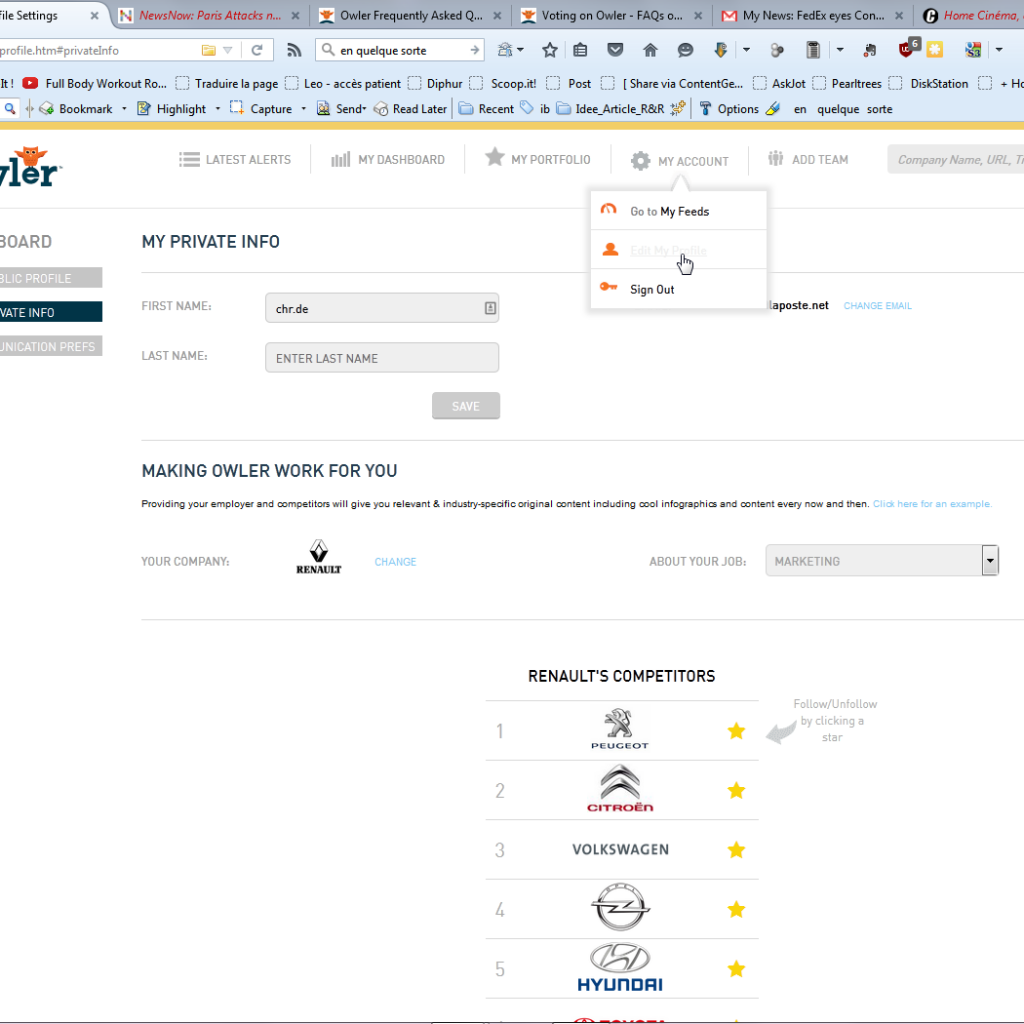The width and height of the screenshot is (1024, 1024).
Task: Open LATEST ALERTS navigation item
Action: 235,159
